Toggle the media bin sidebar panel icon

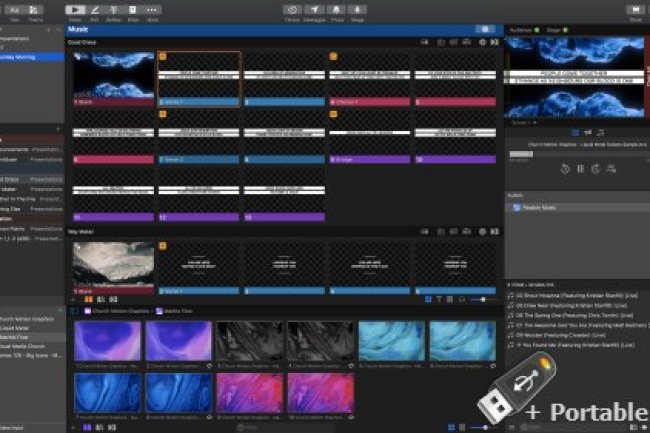pyautogui.click(x=75, y=311)
